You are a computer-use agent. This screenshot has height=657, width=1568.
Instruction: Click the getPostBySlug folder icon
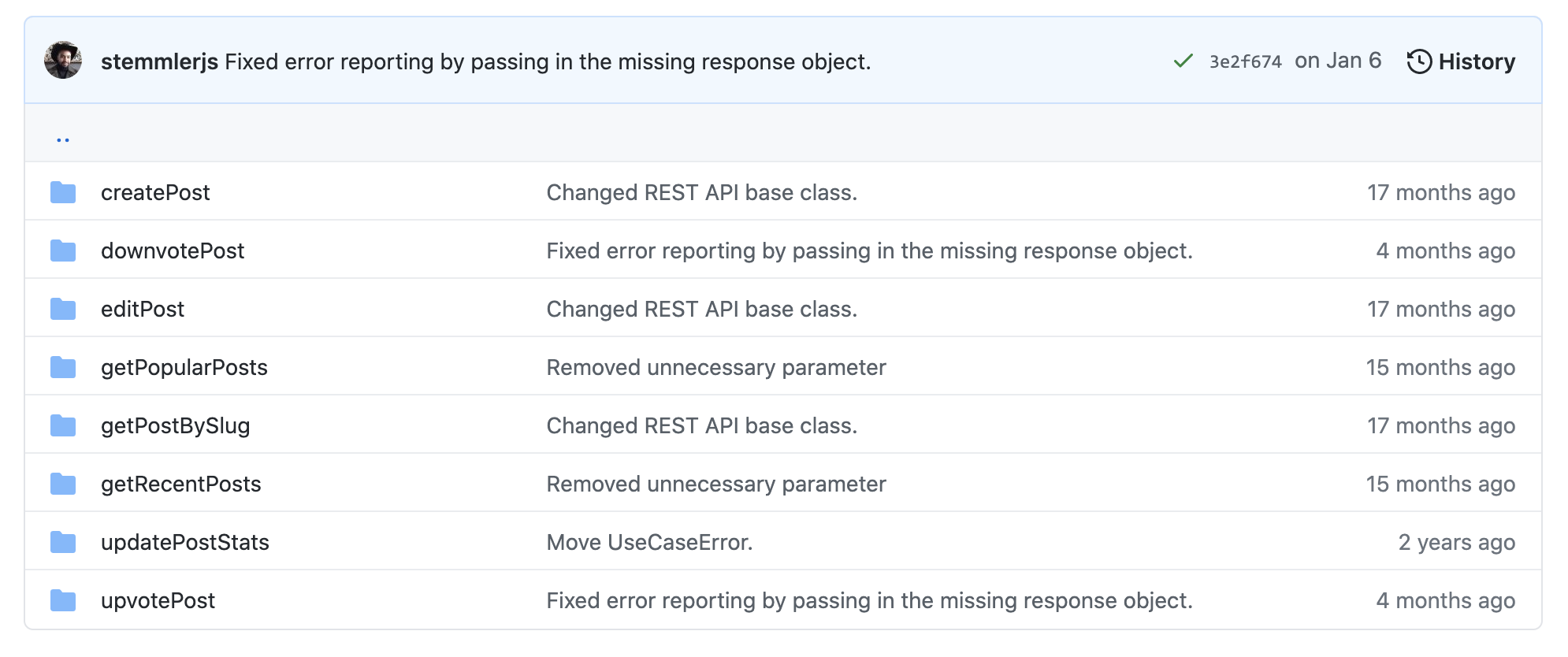coord(63,425)
